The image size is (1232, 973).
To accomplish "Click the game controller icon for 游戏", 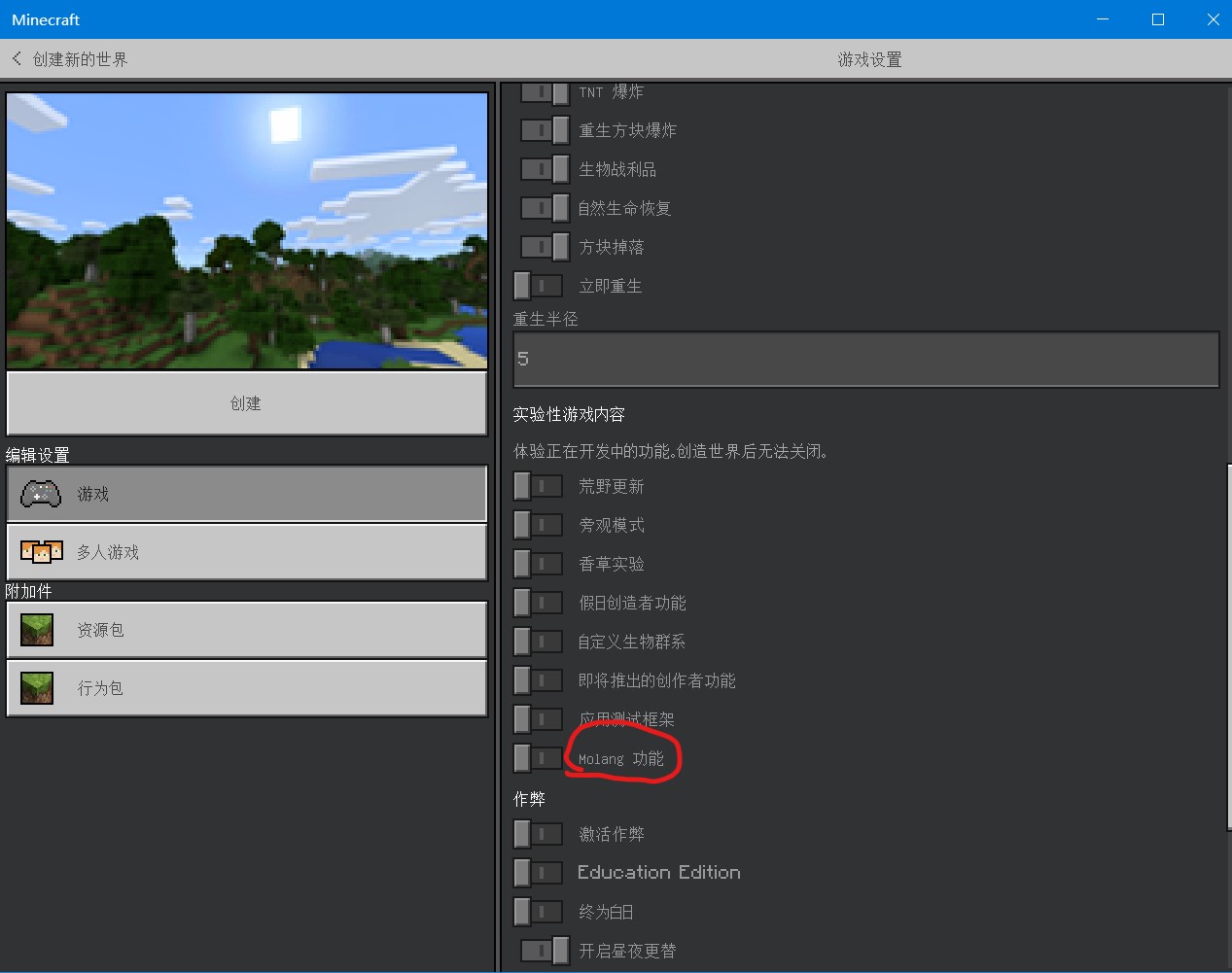I will [x=41, y=494].
